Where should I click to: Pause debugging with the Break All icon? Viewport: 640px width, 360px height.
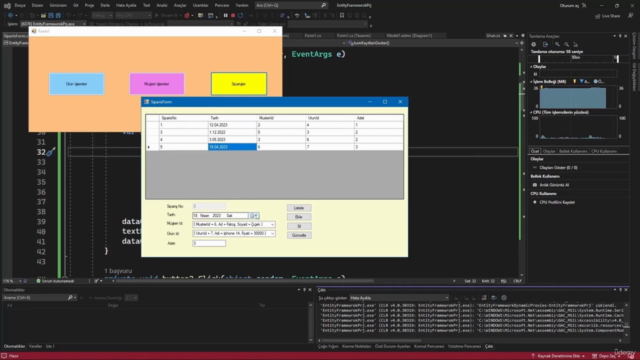(x=225, y=16)
